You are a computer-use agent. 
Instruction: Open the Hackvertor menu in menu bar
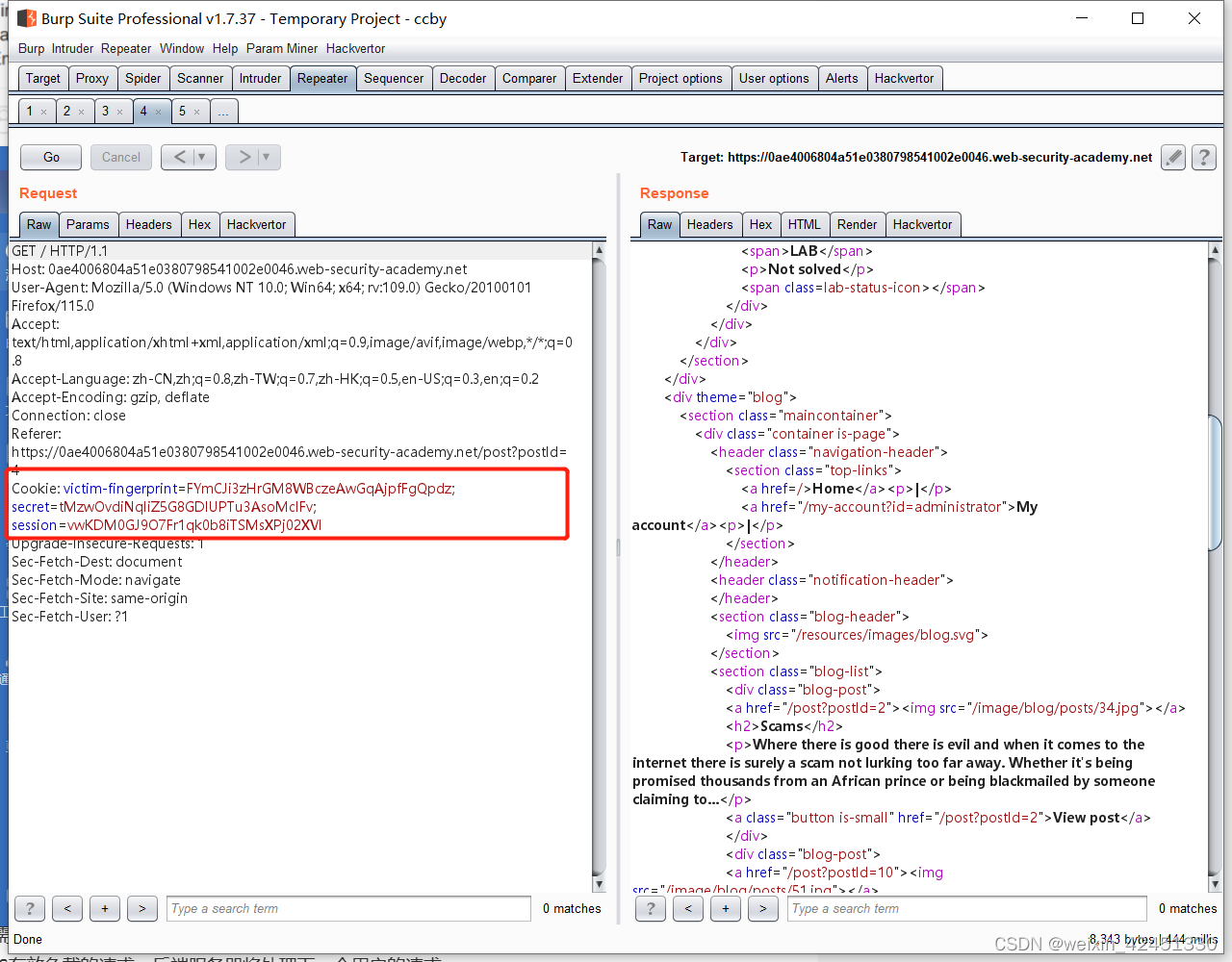pyautogui.click(x=355, y=48)
